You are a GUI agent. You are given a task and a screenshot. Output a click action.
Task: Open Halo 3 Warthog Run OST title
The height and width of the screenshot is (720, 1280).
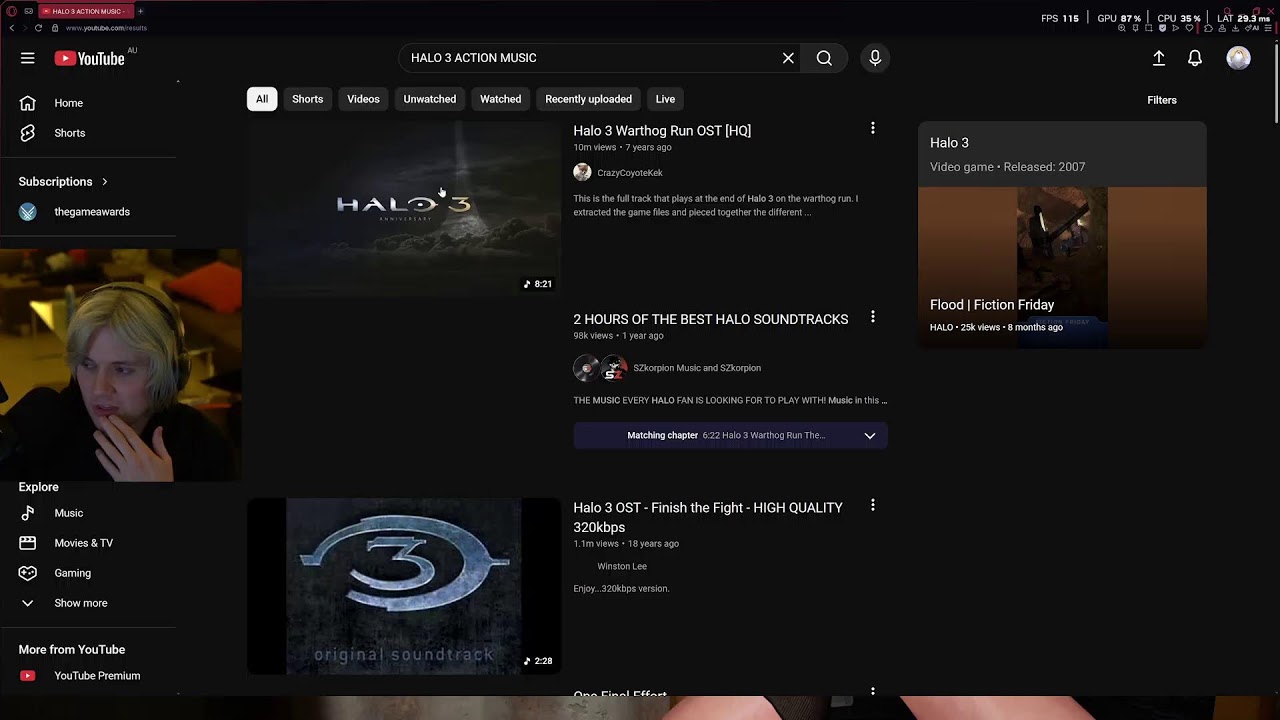pos(662,131)
